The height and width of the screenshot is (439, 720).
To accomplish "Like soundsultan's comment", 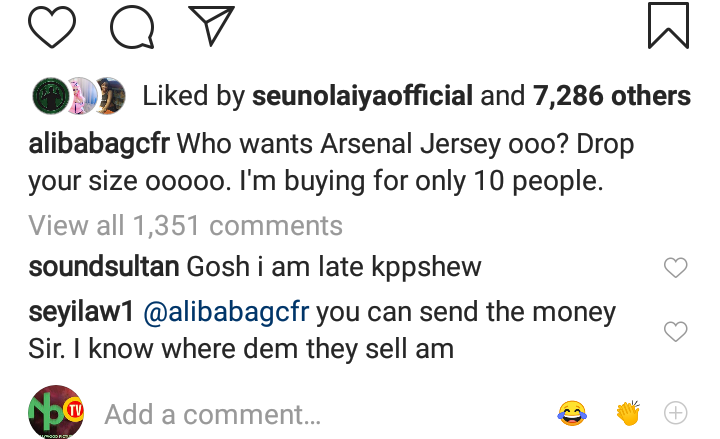I will click(x=676, y=267).
